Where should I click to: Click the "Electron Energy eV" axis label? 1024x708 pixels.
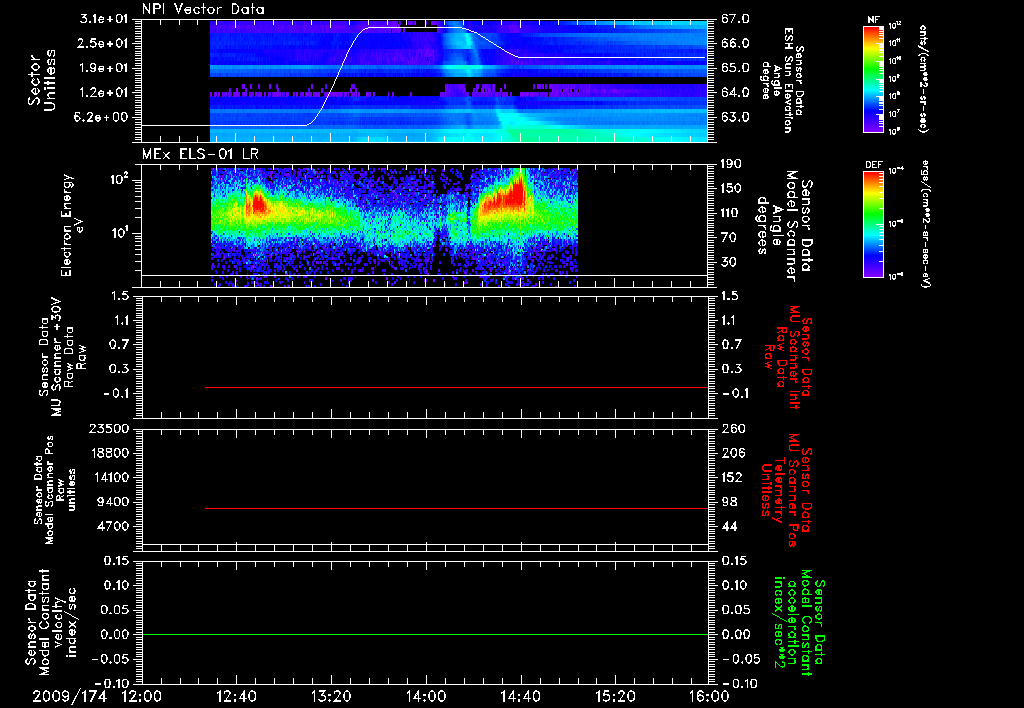pyautogui.click(x=74, y=225)
